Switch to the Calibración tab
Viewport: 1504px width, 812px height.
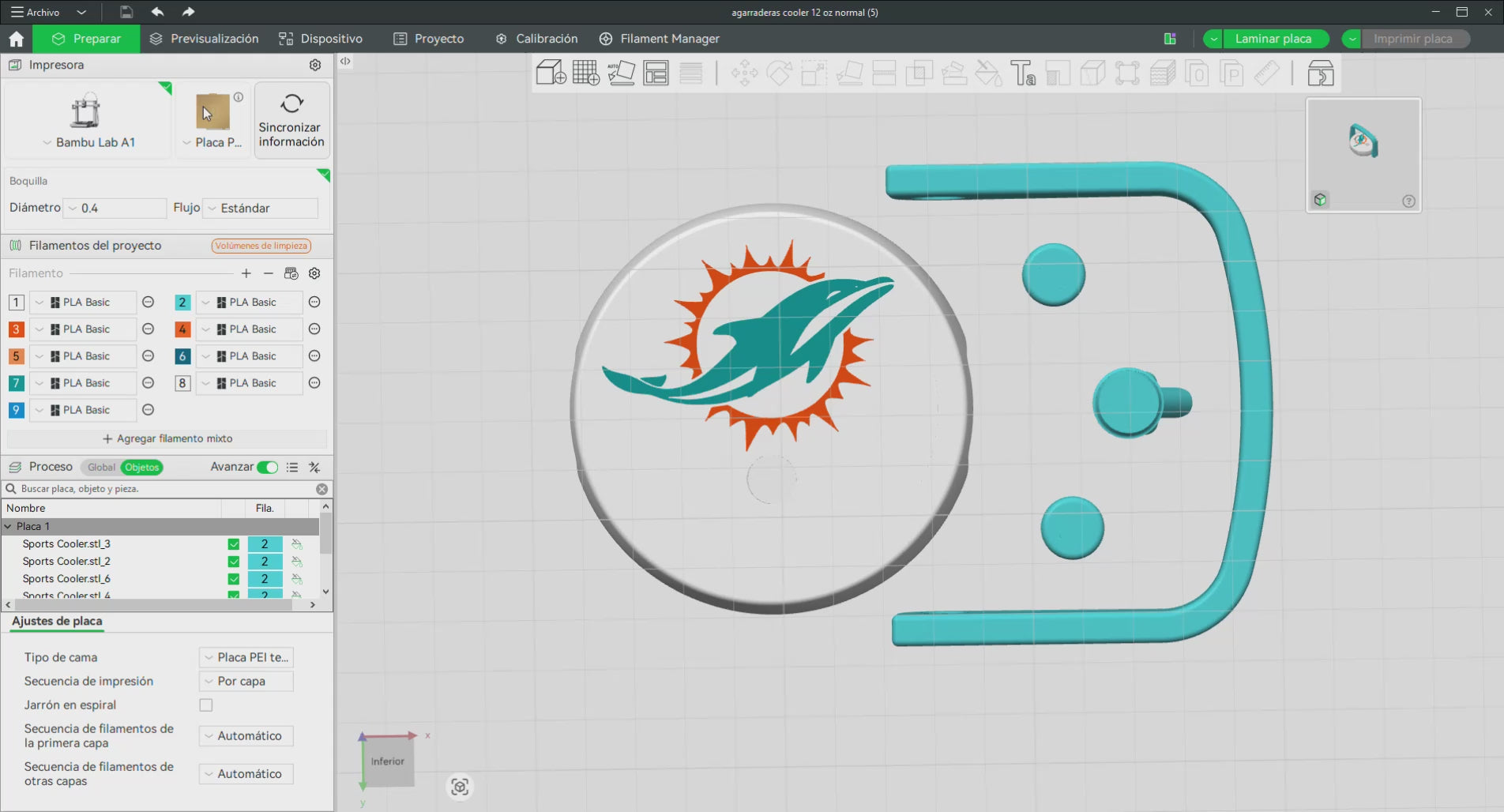click(x=536, y=39)
